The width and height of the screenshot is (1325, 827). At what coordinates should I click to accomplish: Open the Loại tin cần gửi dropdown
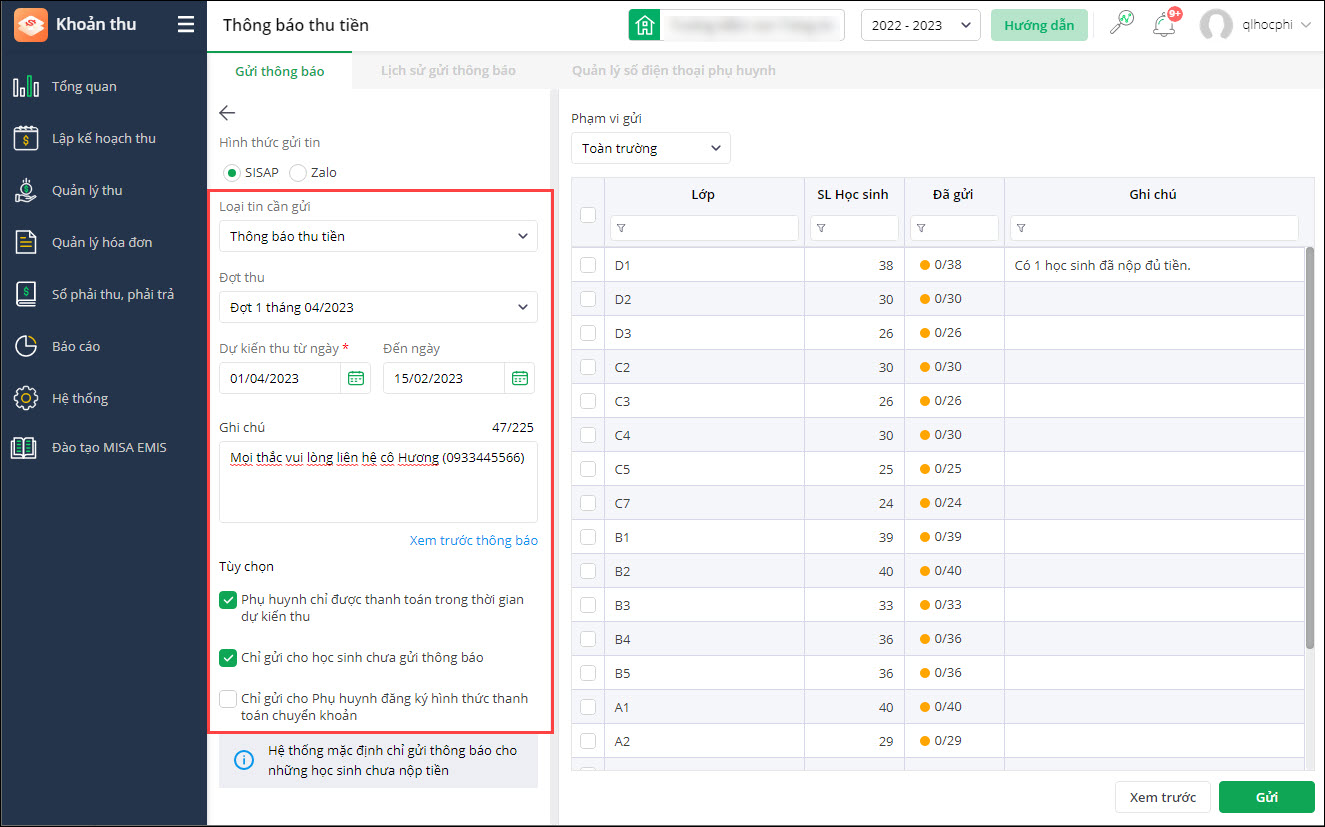tap(378, 236)
